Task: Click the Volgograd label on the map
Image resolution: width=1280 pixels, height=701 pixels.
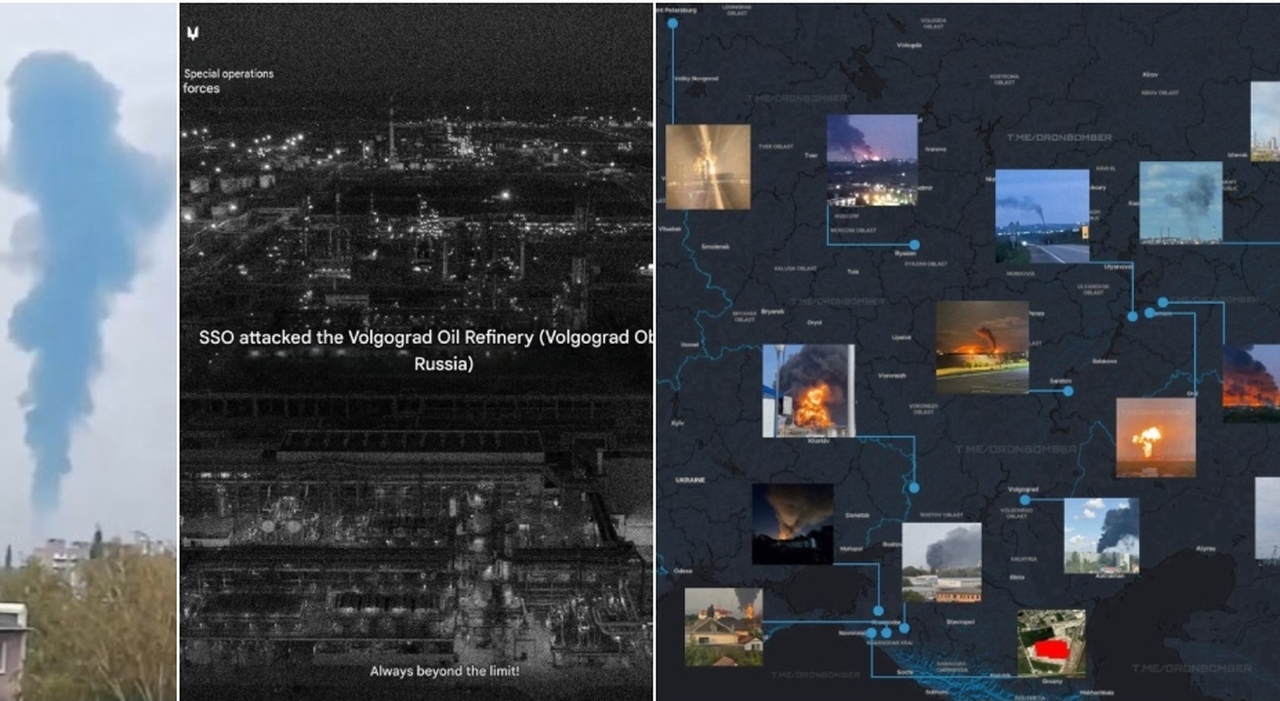Action: (1023, 489)
